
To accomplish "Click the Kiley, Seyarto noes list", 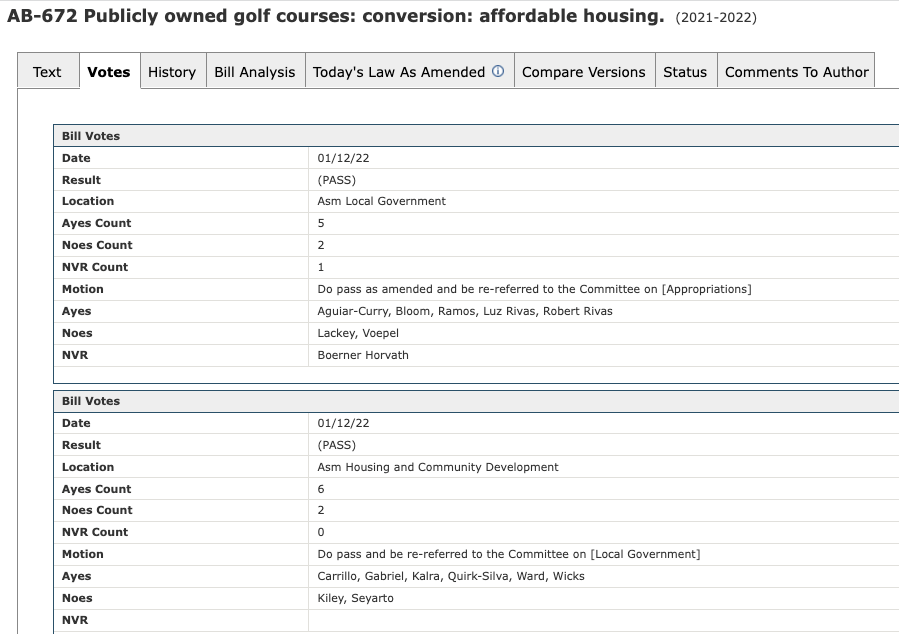I will (355, 598).
